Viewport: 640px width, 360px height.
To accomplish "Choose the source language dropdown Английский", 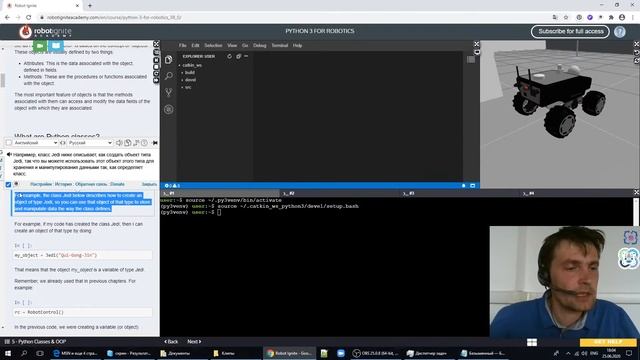I will tap(36, 143).
